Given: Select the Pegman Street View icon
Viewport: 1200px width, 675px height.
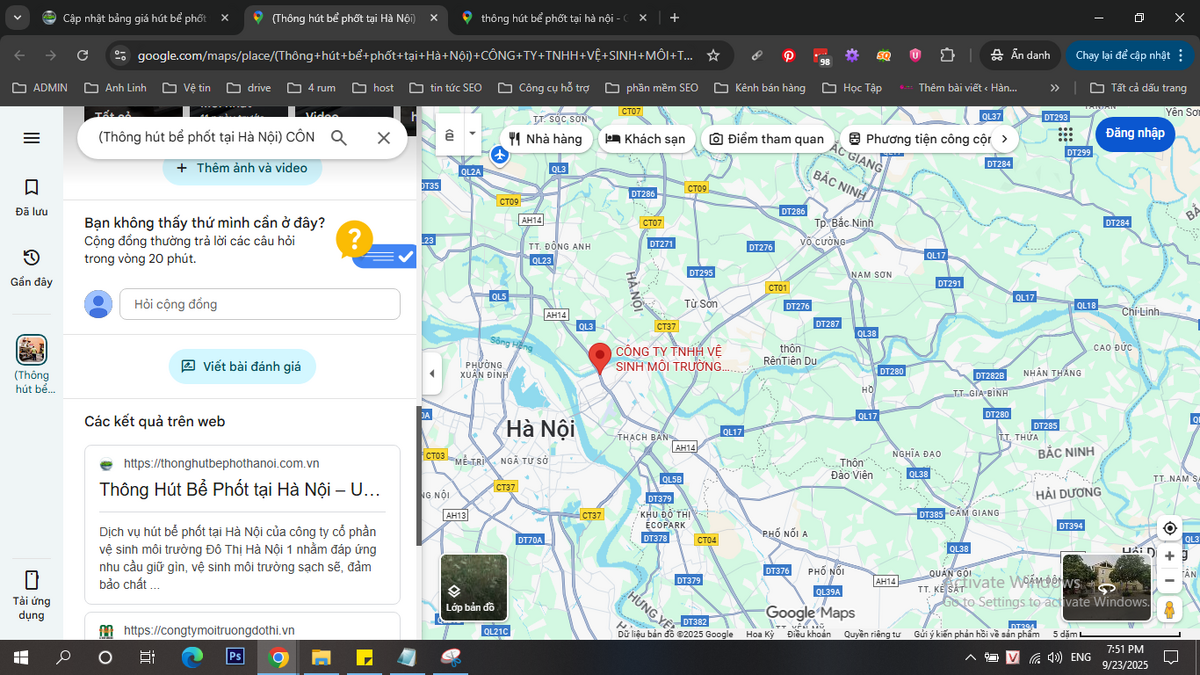Looking at the screenshot, I should (x=1169, y=610).
